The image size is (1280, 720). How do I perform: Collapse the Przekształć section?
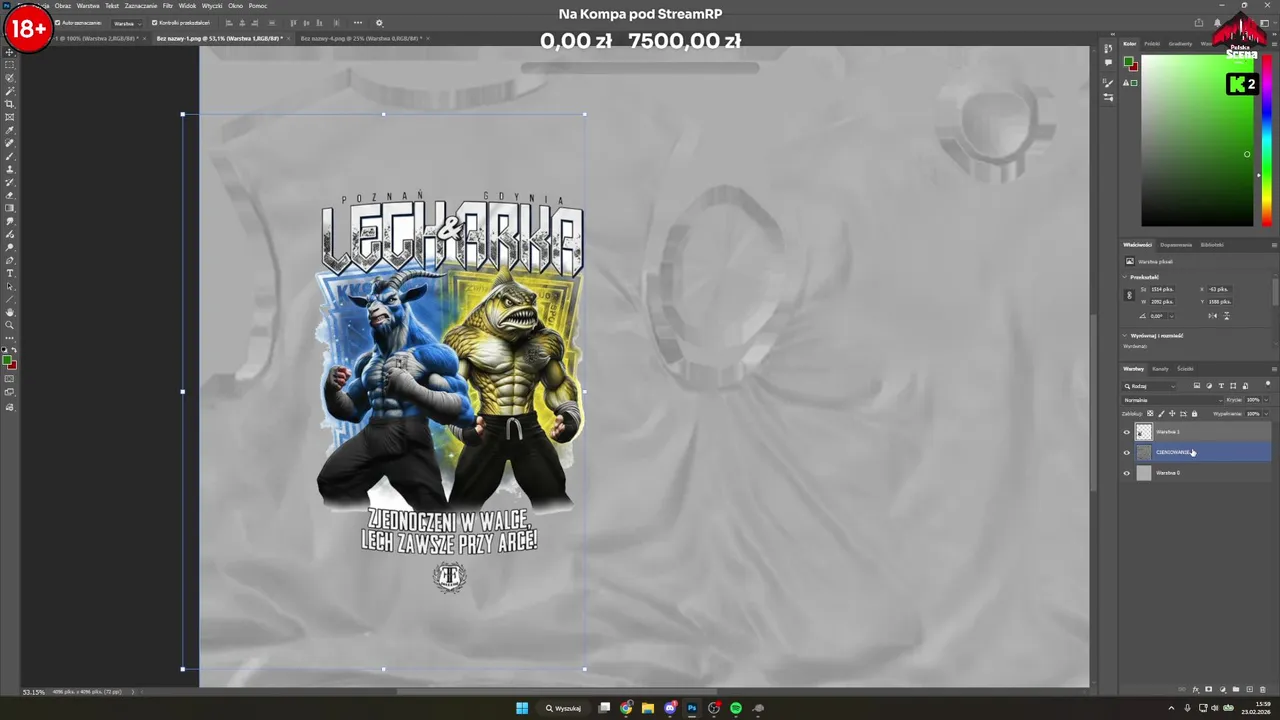(x=1124, y=277)
